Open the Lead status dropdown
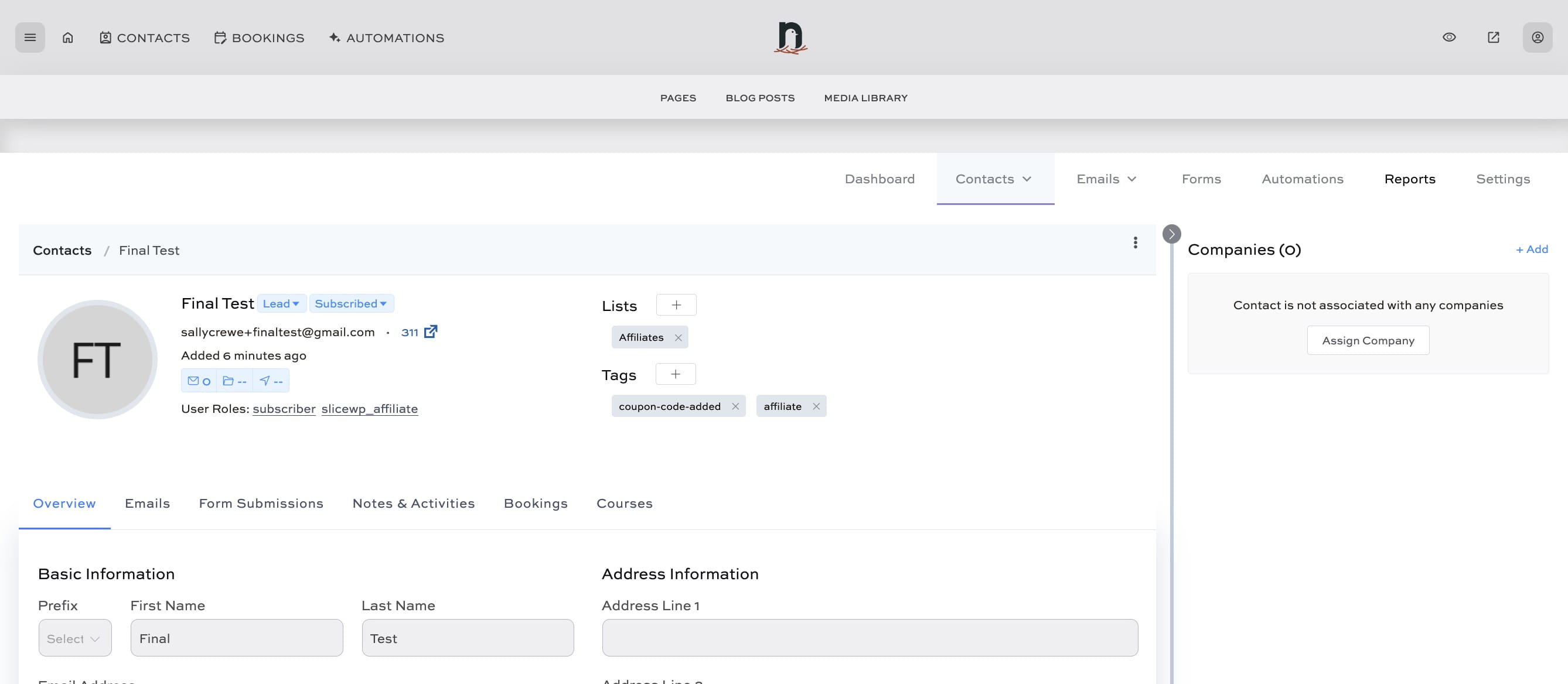The image size is (1568, 684). pos(281,303)
